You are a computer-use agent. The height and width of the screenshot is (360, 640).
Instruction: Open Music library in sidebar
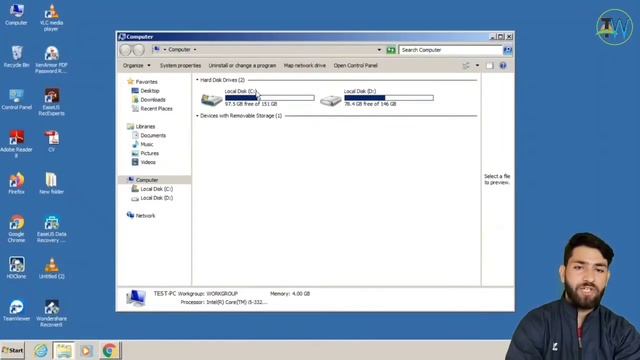(142, 144)
